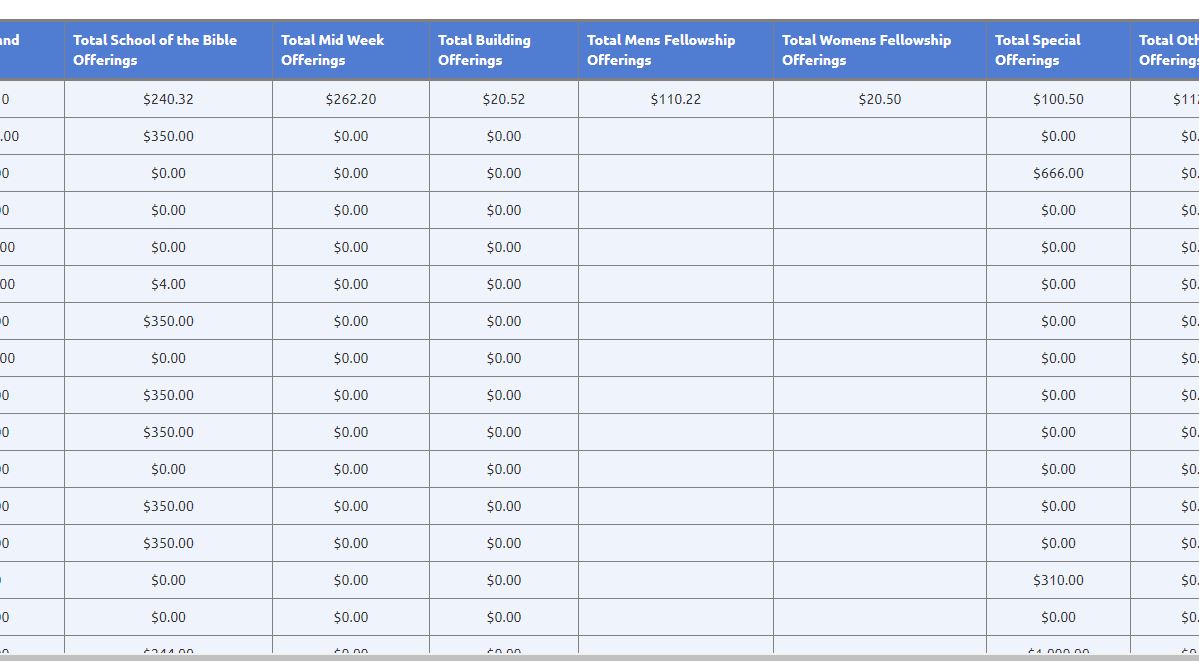Click the empty Womens Fellowship cell in $310.00 row
The width and height of the screenshot is (1199, 661).
[x=879, y=580]
